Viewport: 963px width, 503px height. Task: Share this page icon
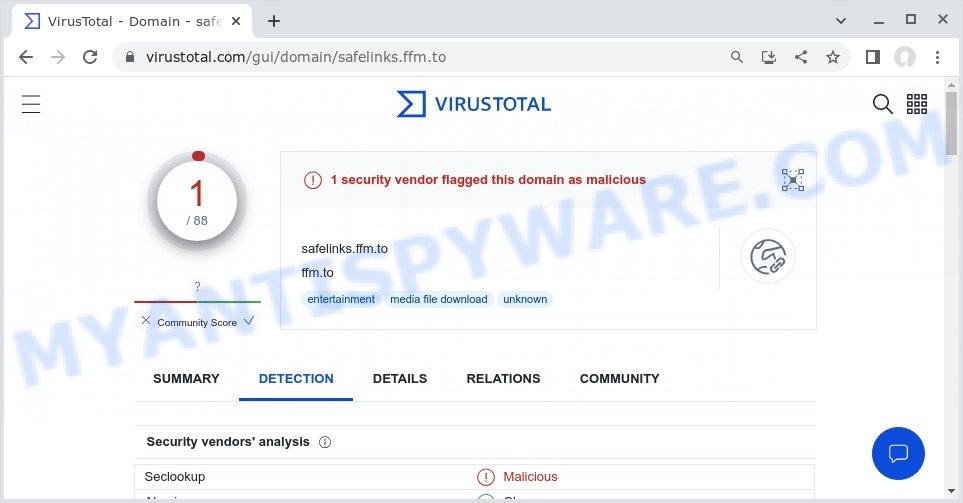(x=801, y=57)
